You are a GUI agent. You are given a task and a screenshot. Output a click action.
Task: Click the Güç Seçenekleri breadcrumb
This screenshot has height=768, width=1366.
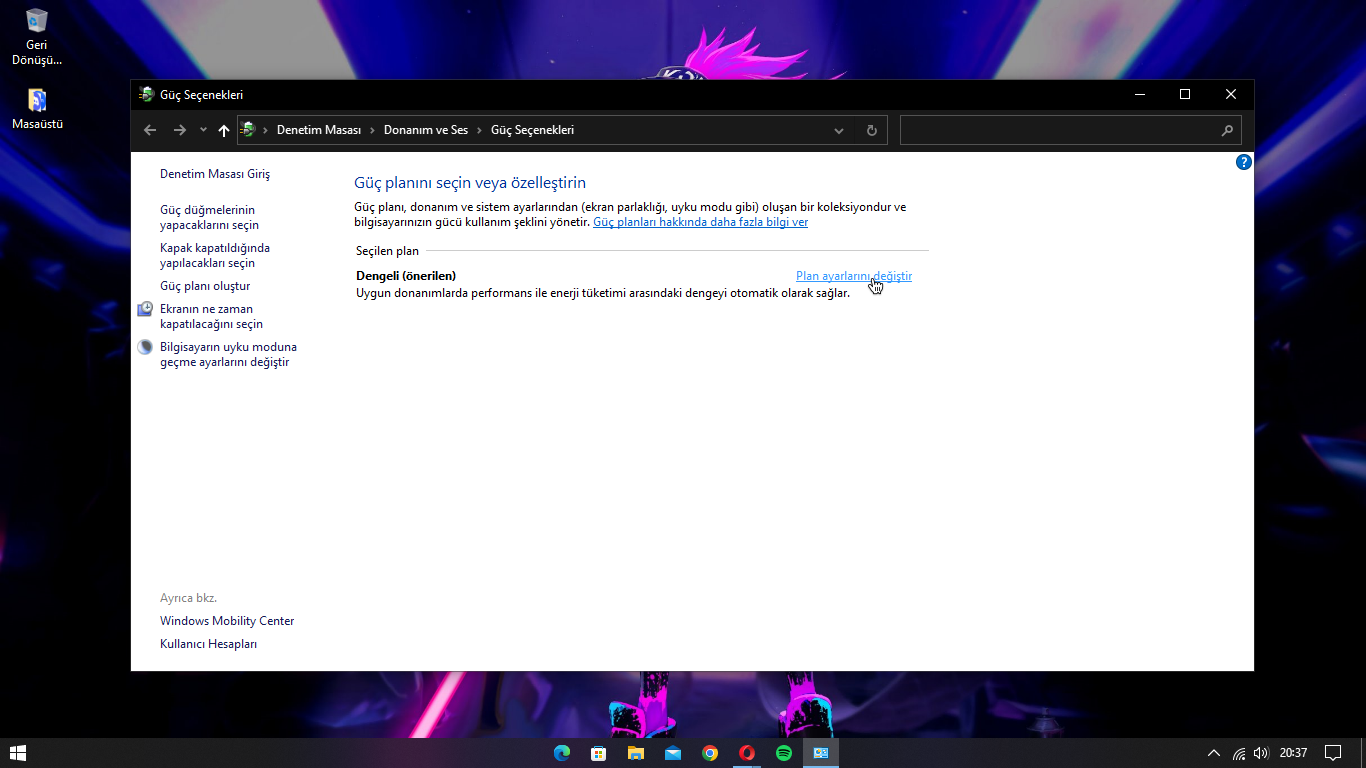coord(532,130)
